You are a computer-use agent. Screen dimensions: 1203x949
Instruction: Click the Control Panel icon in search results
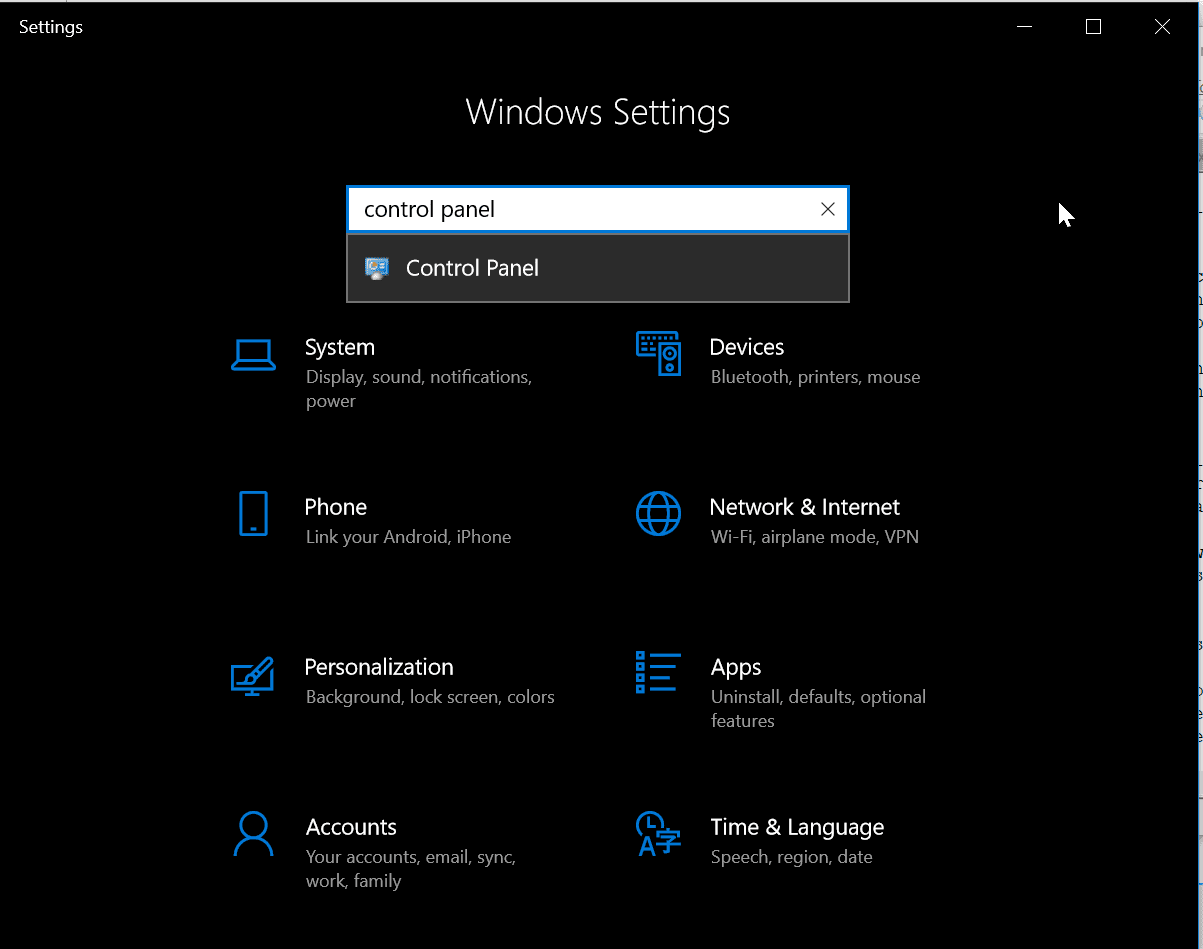(377, 267)
